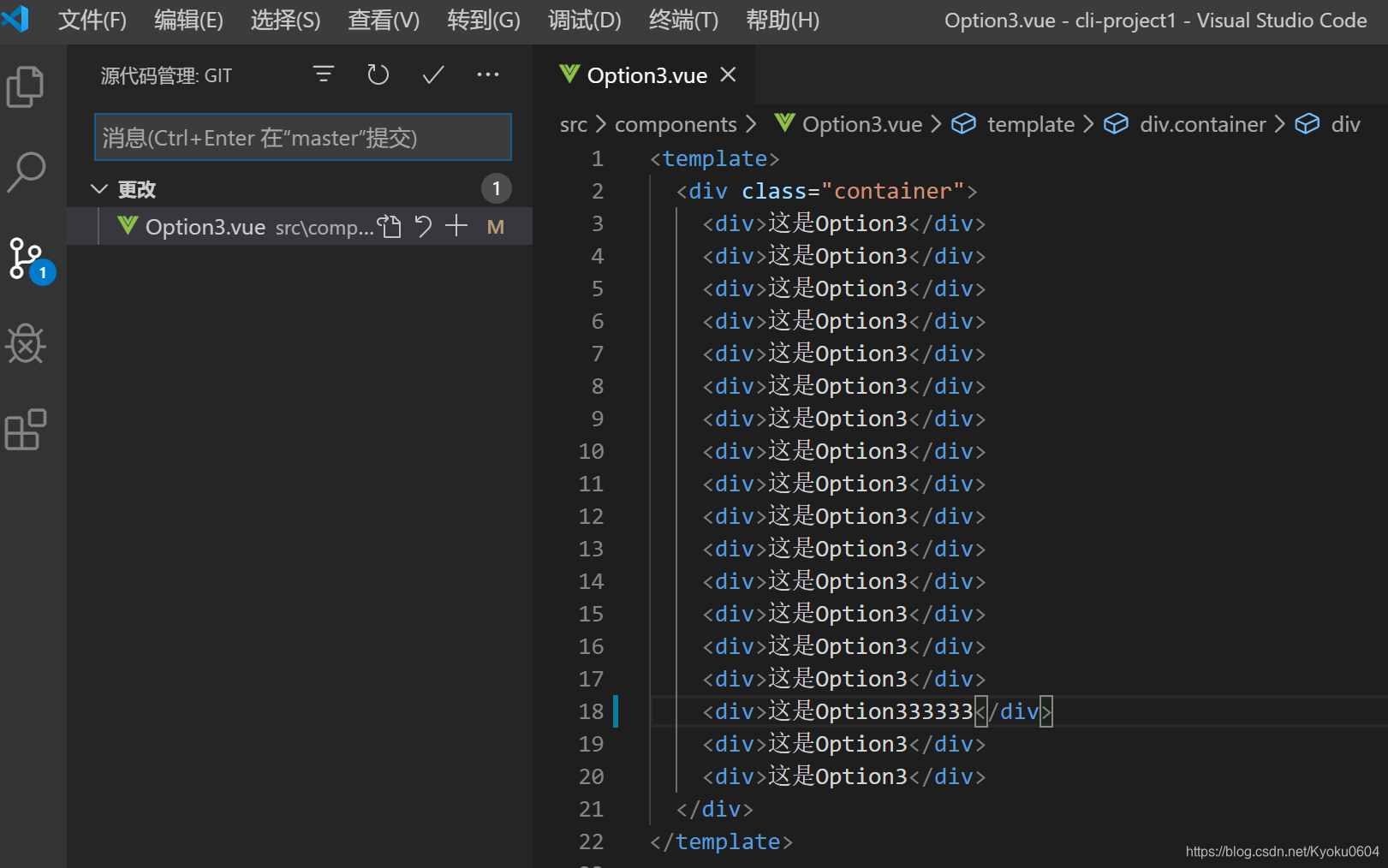Viewport: 1388px width, 868px height.
Task: Click the last div breadcrumb segment
Action: pos(1346,125)
